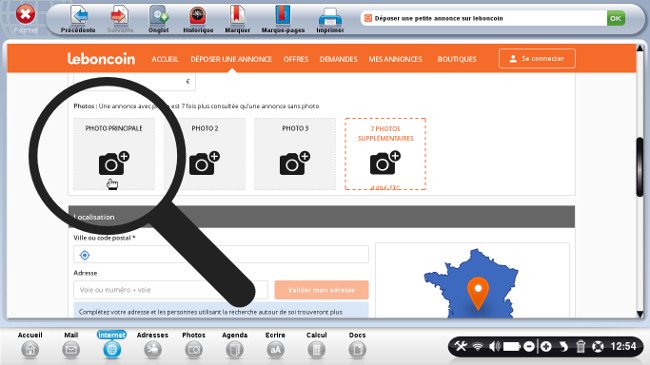This screenshot has width=650, height=365.
Task: Open settings via the tools wrench icon
Action: point(461,346)
